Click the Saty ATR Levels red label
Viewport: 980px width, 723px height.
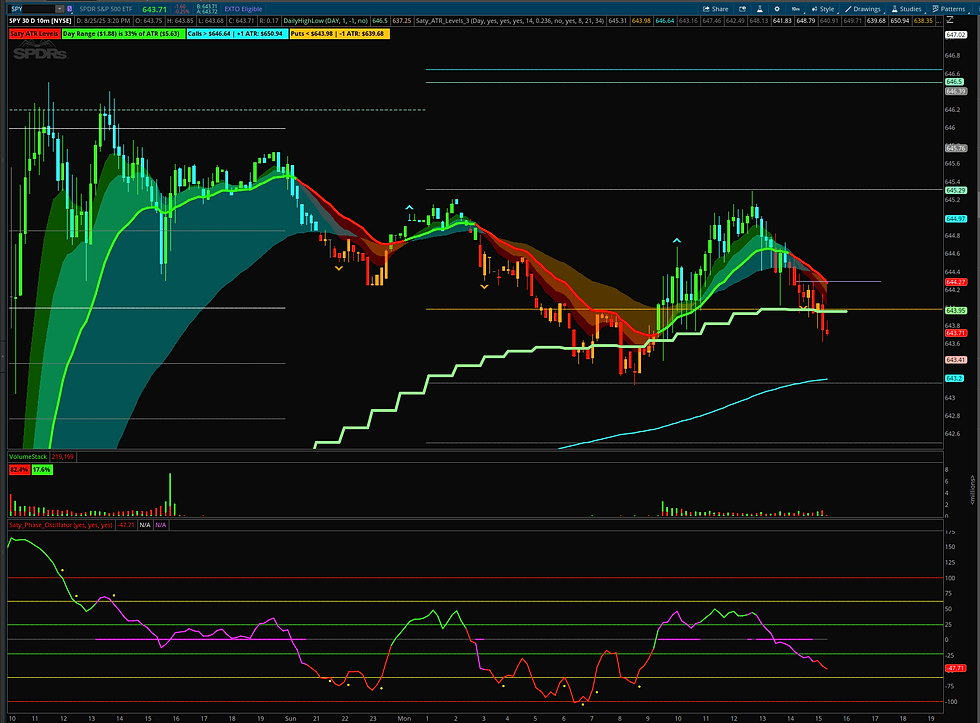pyautogui.click(x=34, y=34)
